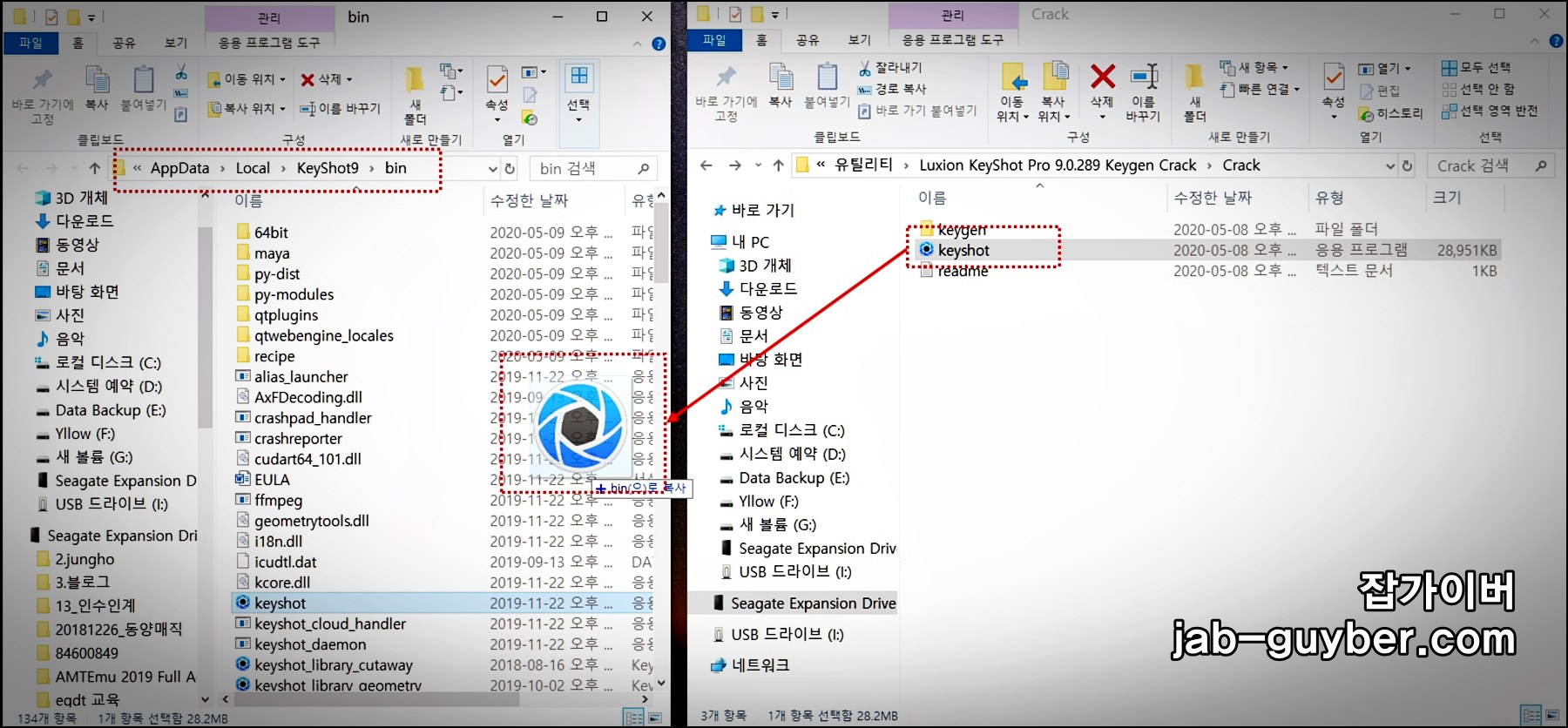Click Delete (삭제) in bin window ribbon

point(326,79)
